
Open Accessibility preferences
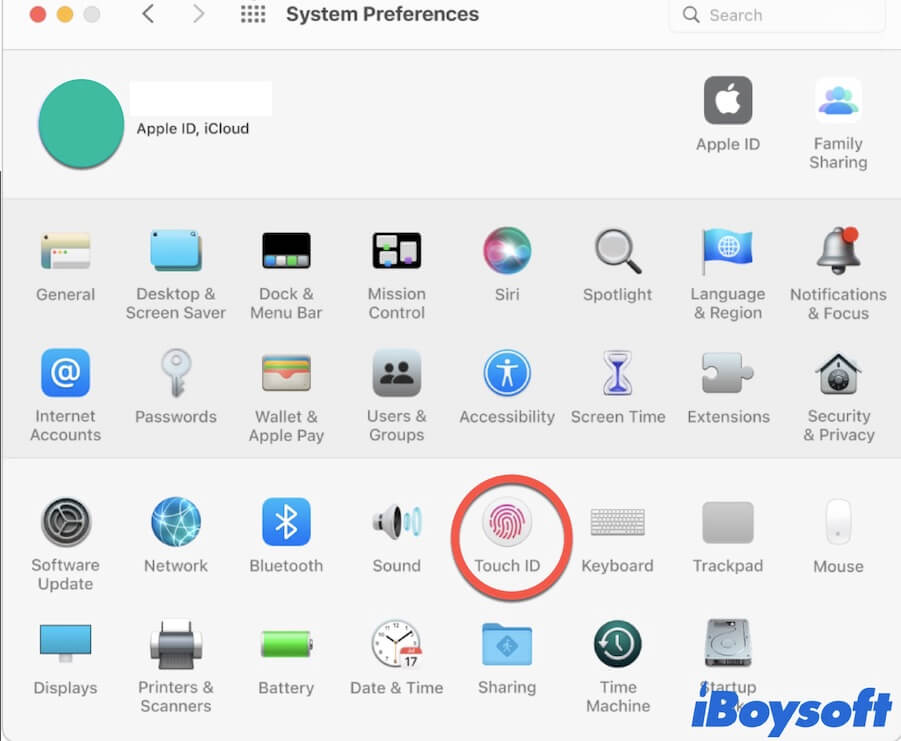coord(507,374)
